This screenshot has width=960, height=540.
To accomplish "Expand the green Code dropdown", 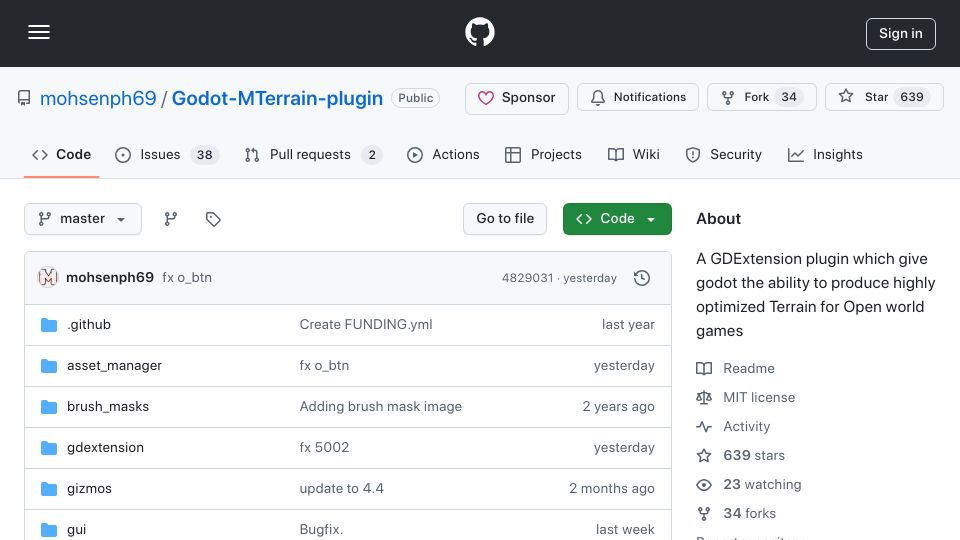I will 617,219.
